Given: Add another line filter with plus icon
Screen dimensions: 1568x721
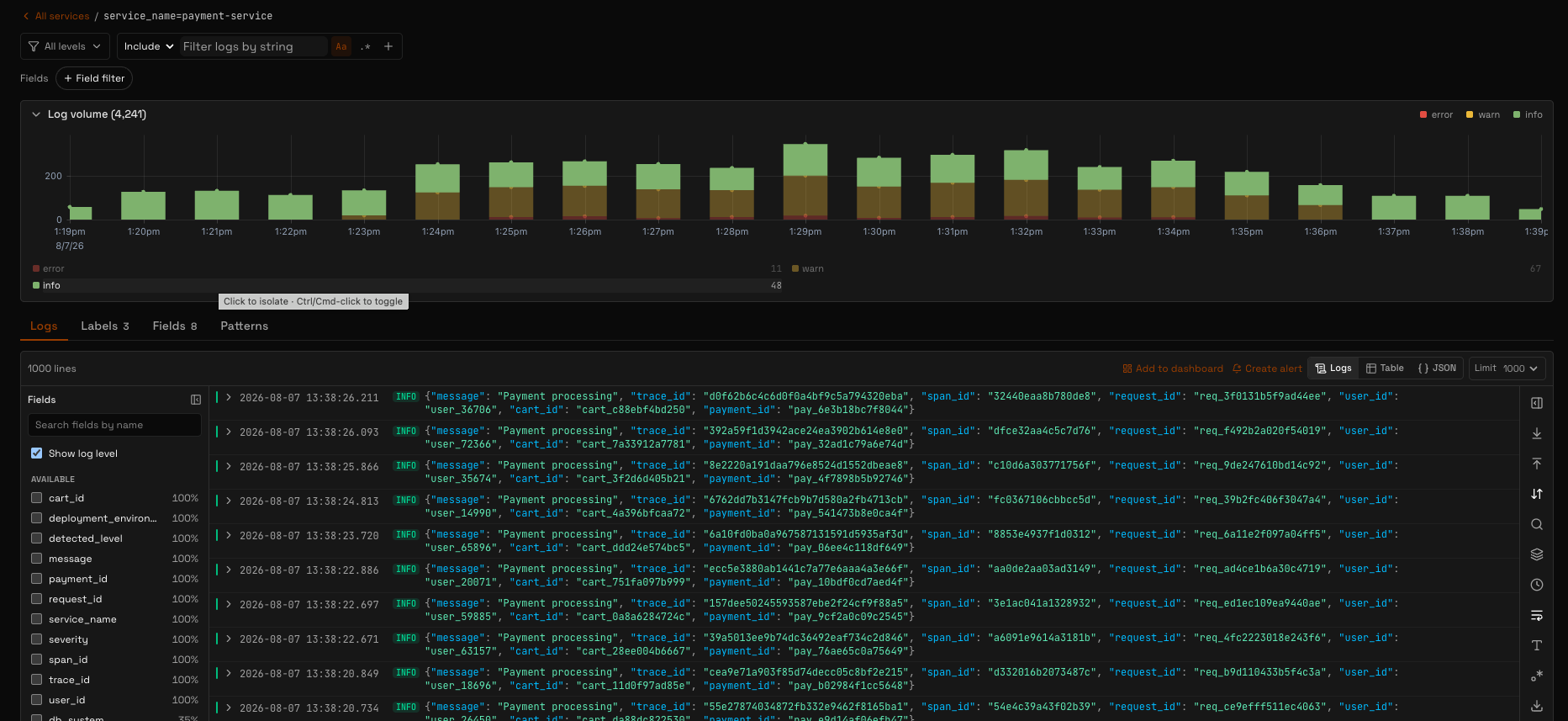Looking at the screenshot, I should pyautogui.click(x=388, y=46).
